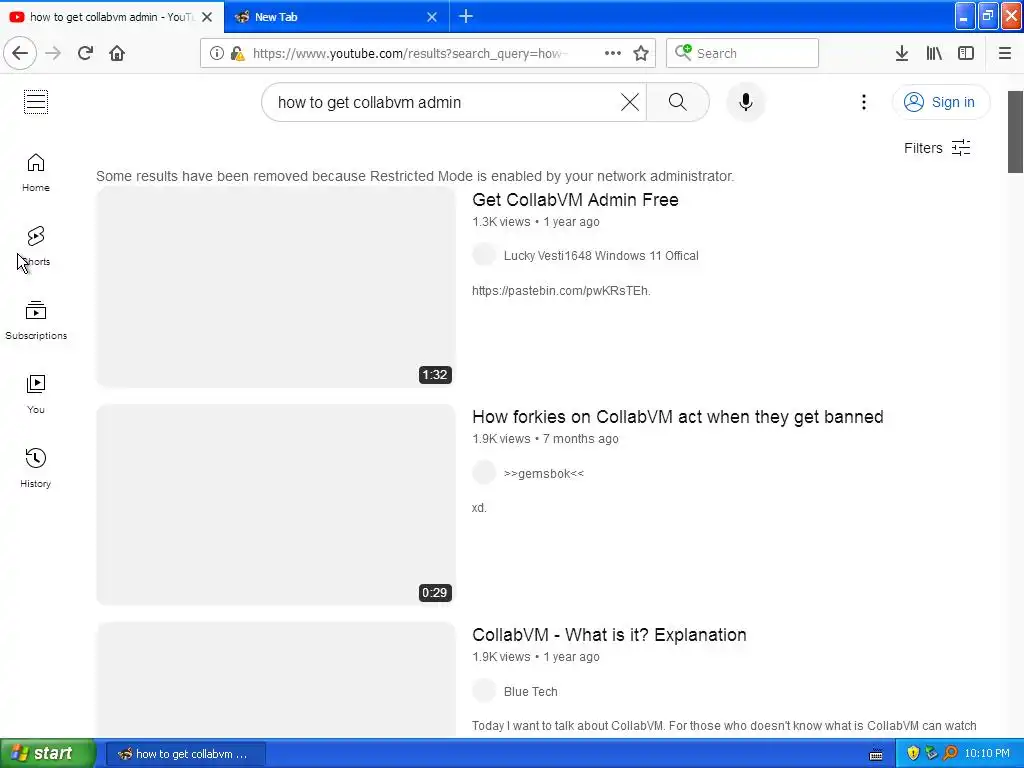Show site information icon in address bar

tap(216, 53)
